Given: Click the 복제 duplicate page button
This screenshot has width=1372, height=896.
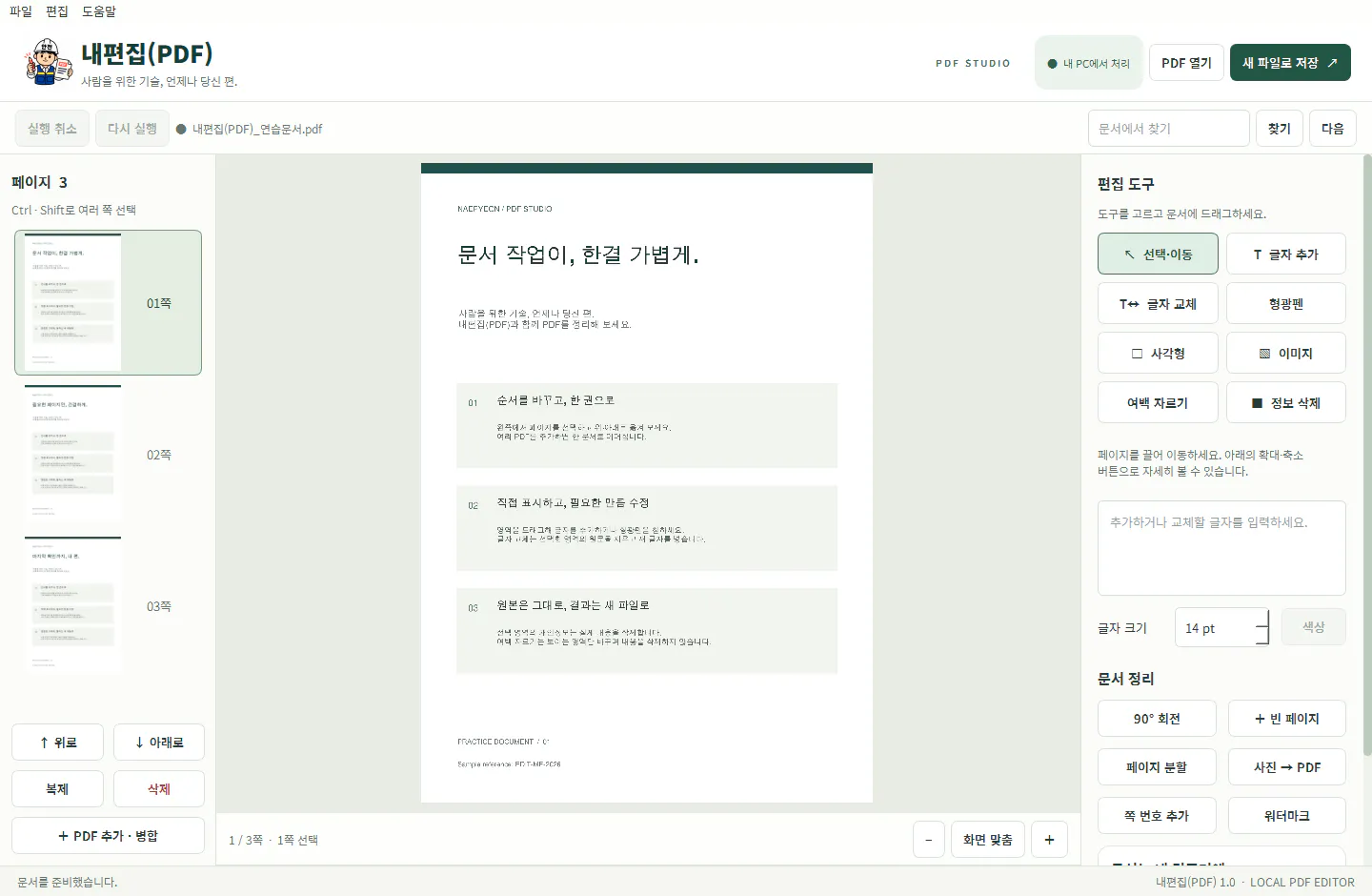Looking at the screenshot, I should click(x=57, y=788).
